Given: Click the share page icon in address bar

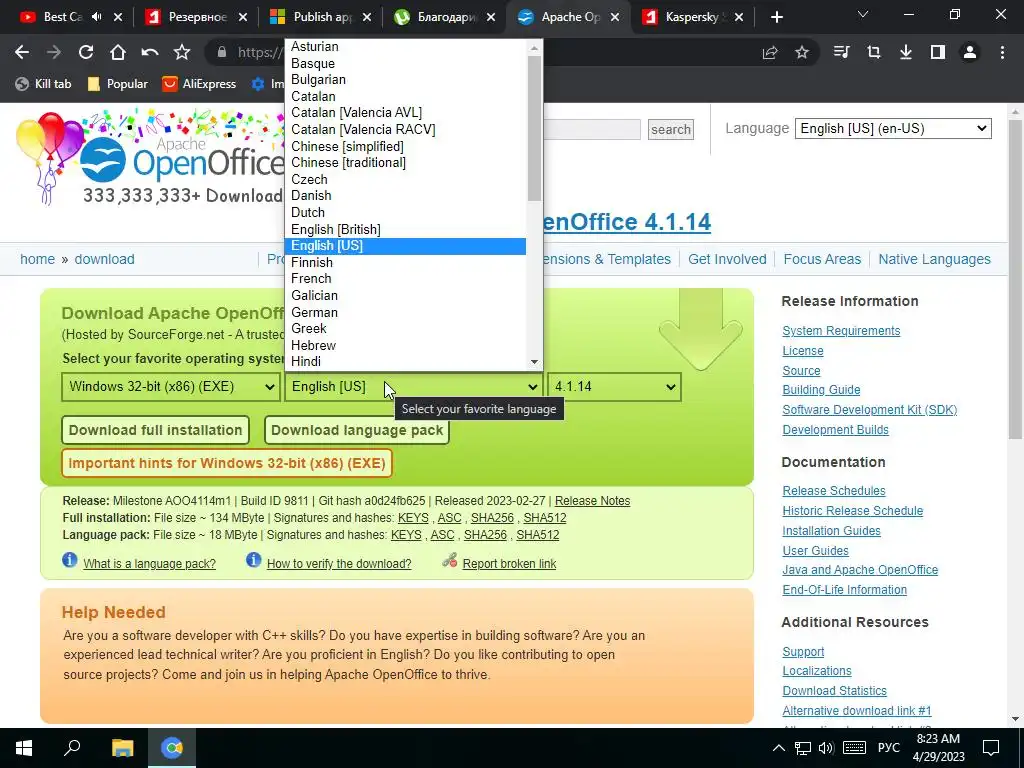Looking at the screenshot, I should (x=770, y=53).
